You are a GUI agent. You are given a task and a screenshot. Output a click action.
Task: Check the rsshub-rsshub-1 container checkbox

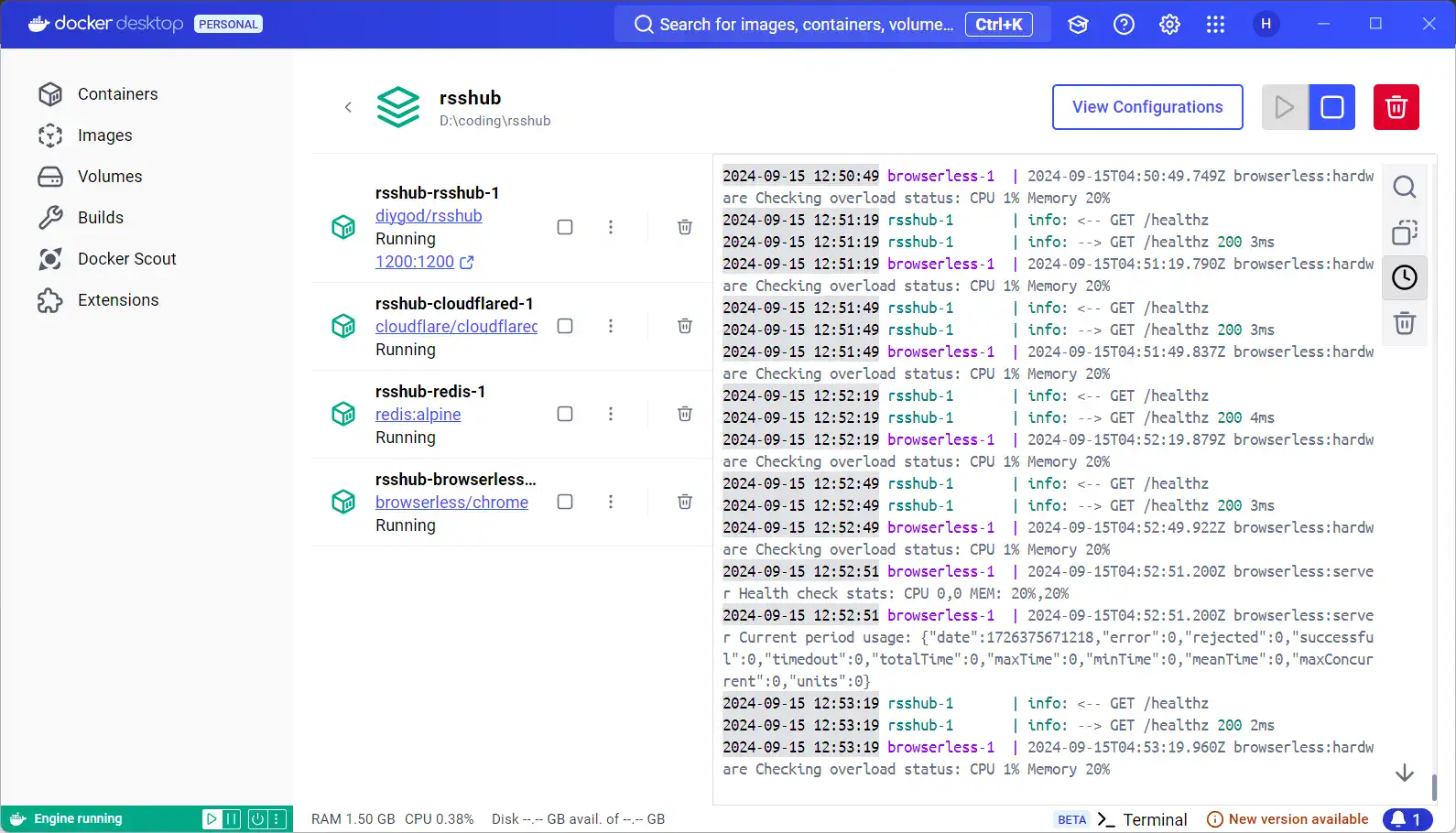point(565,227)
